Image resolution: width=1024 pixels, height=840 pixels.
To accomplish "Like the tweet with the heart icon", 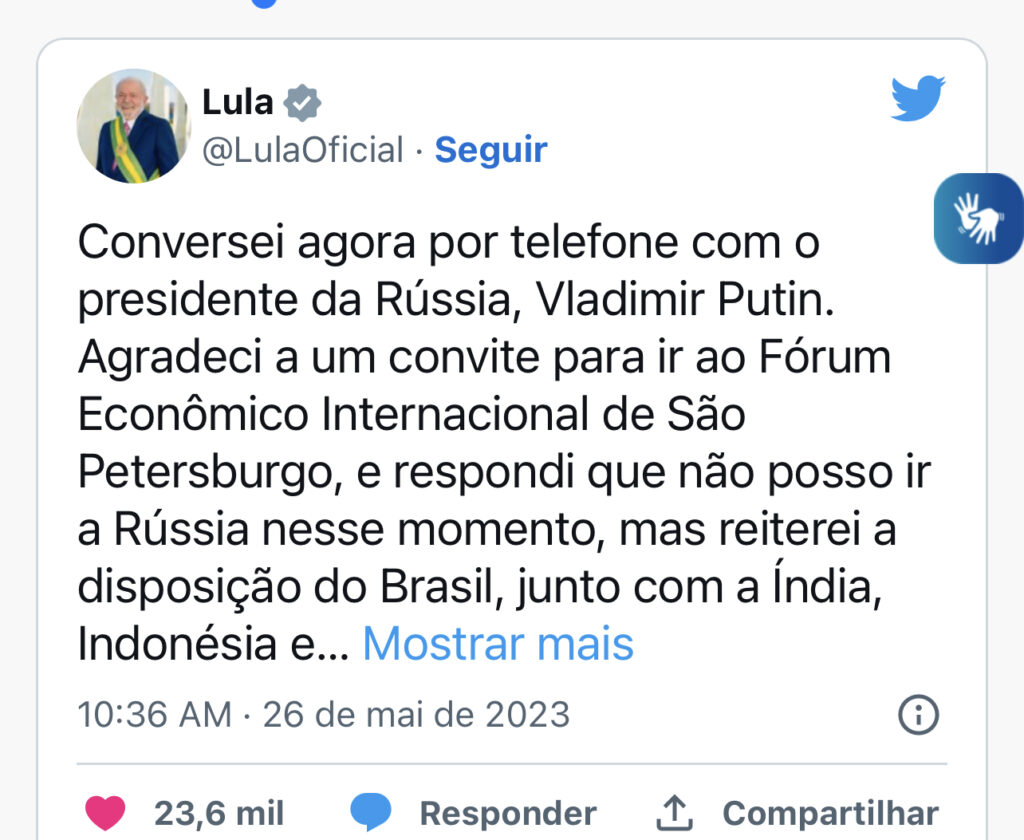I will [x=104, y=813].
